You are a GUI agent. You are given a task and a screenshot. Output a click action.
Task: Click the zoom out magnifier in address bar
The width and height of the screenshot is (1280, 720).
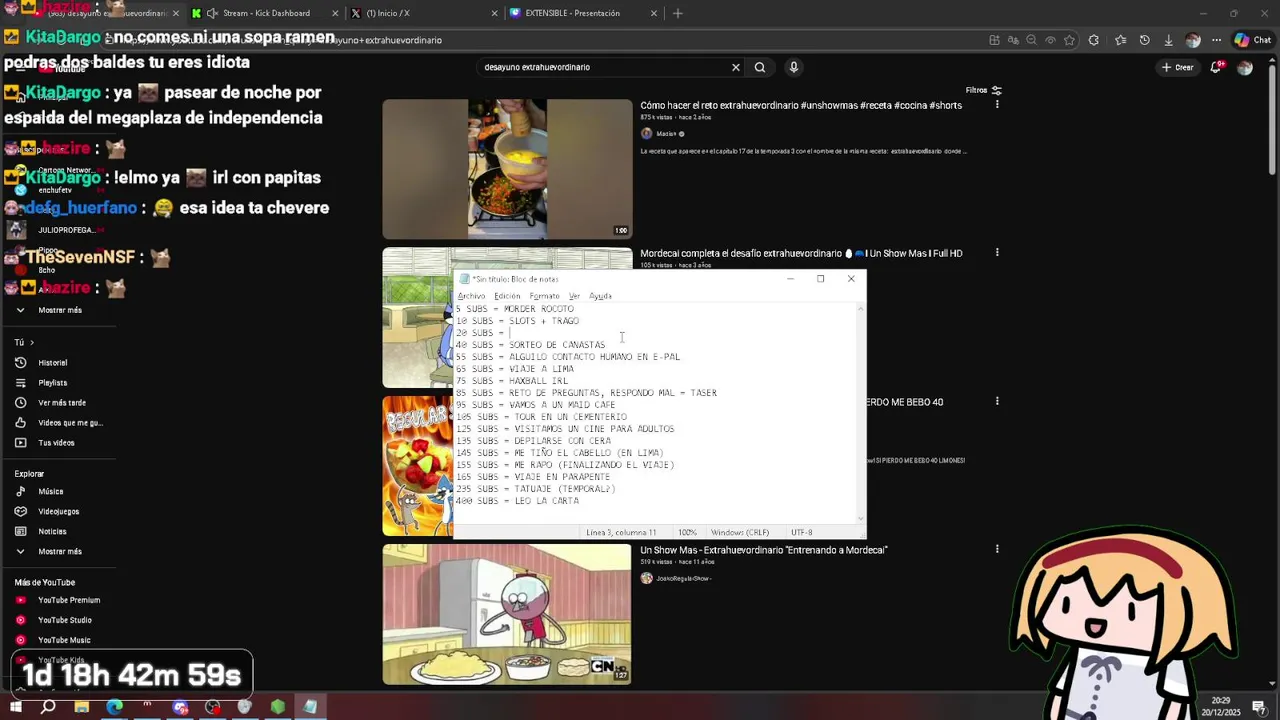tap(1032, 40)
